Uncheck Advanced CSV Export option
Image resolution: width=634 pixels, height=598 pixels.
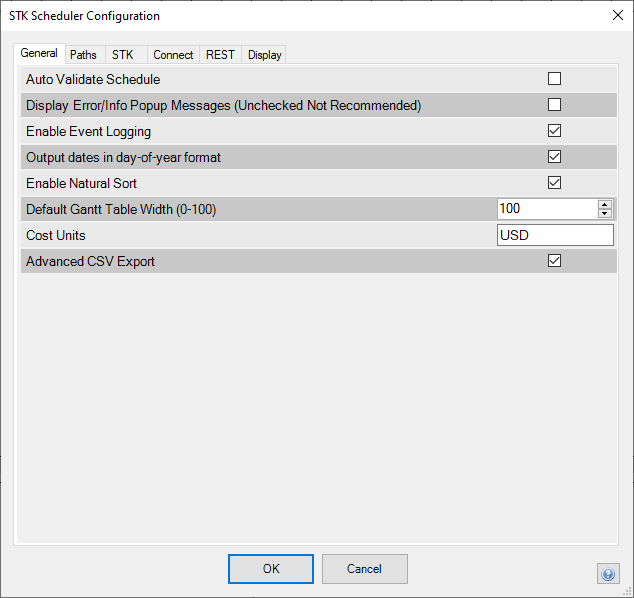(554, 261)
